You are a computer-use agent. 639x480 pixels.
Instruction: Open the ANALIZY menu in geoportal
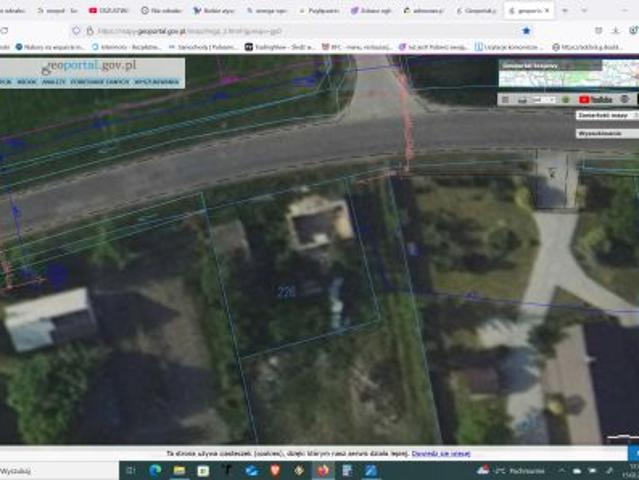[54, 82]
